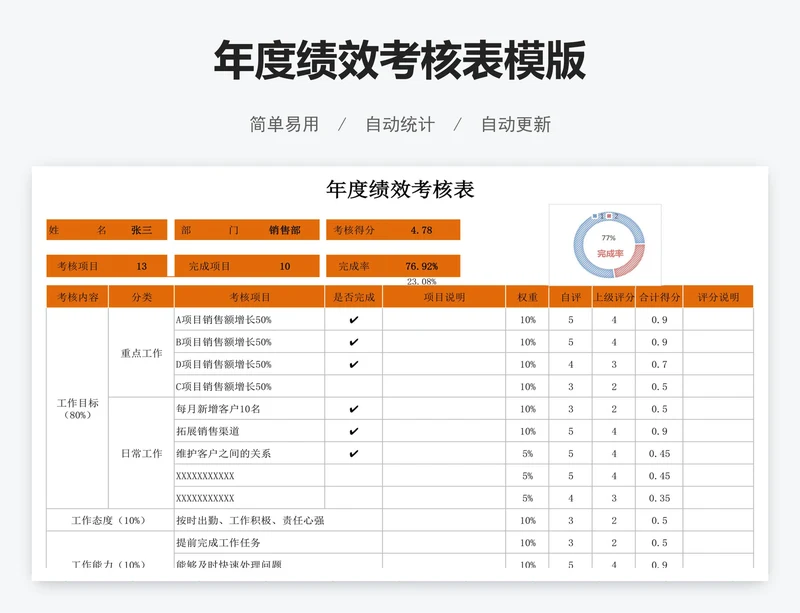Click the 完成率 value 76.92%
800x613 pixels.
click(x=421, y=266)
